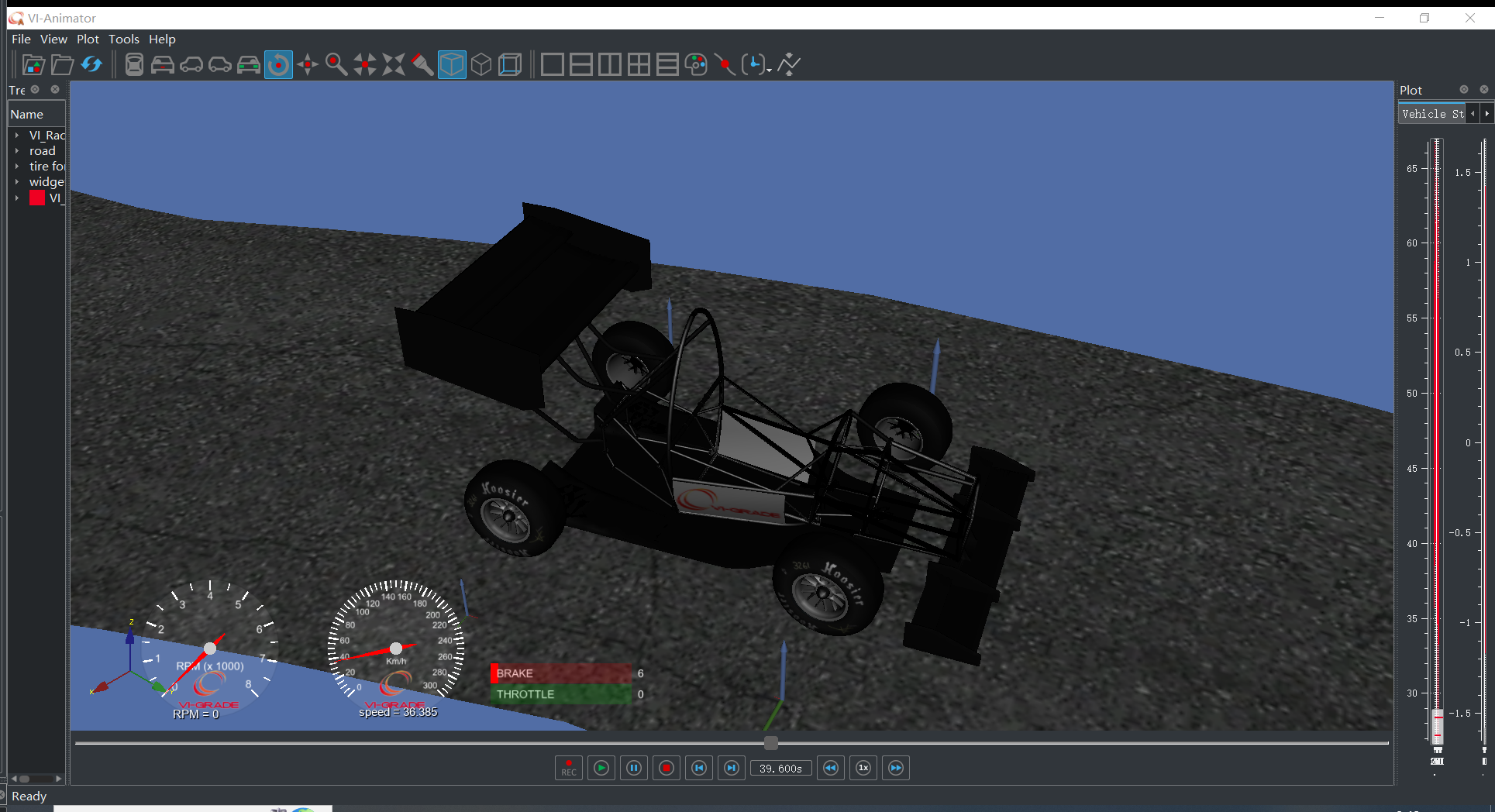Expand the road tree item

[16, 151]
